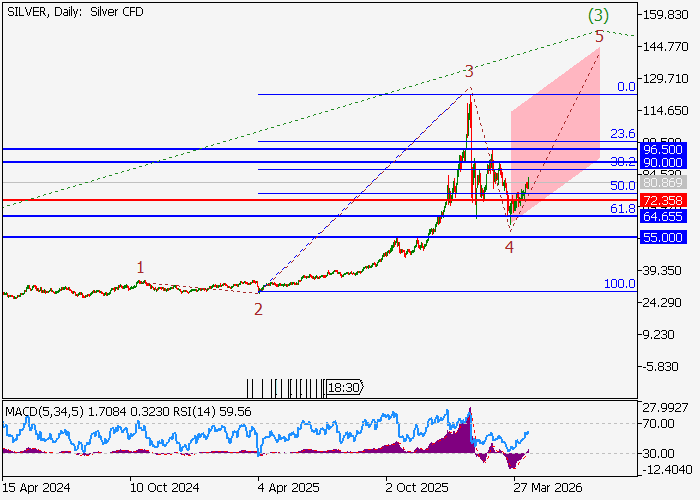Click the 100.0 Fibonacci level label
Image resolution: width=700 pixels, height=500 pixels.
[619, 284]
